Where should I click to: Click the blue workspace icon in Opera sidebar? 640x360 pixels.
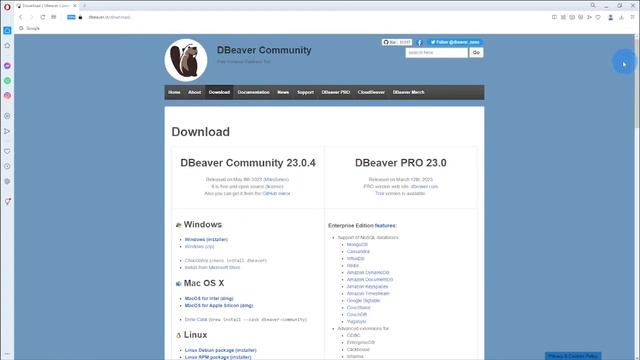click(x=7, y=31)
